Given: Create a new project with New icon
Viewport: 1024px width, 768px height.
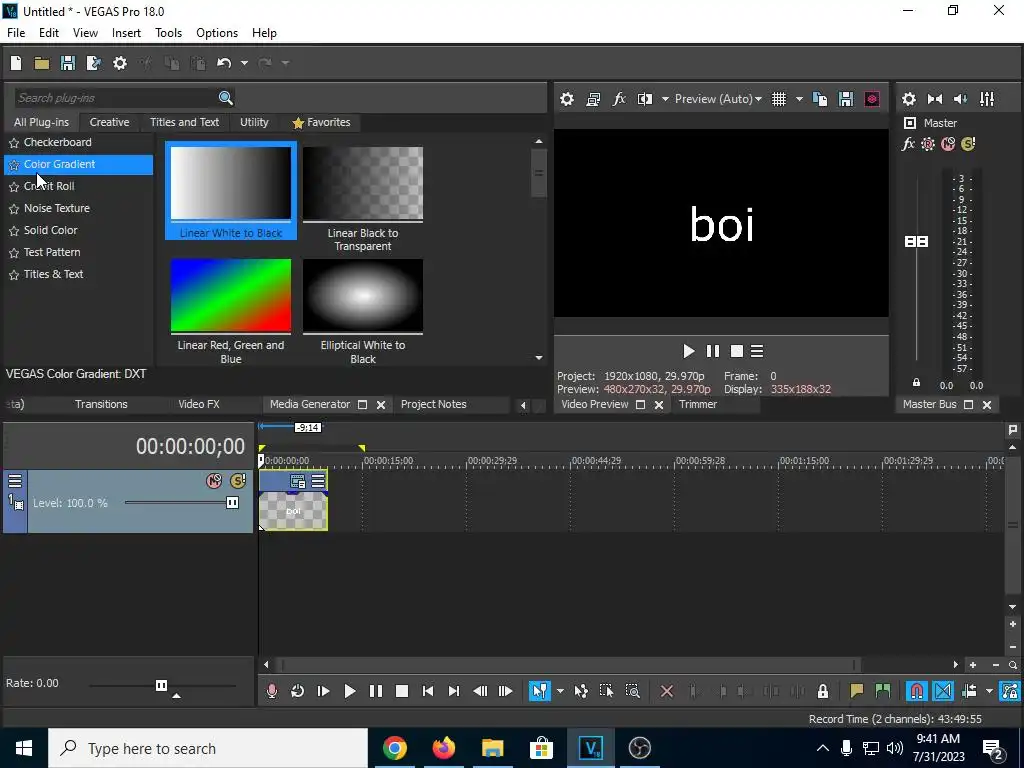Looking at the screenshot, I should tap(16, 63).
